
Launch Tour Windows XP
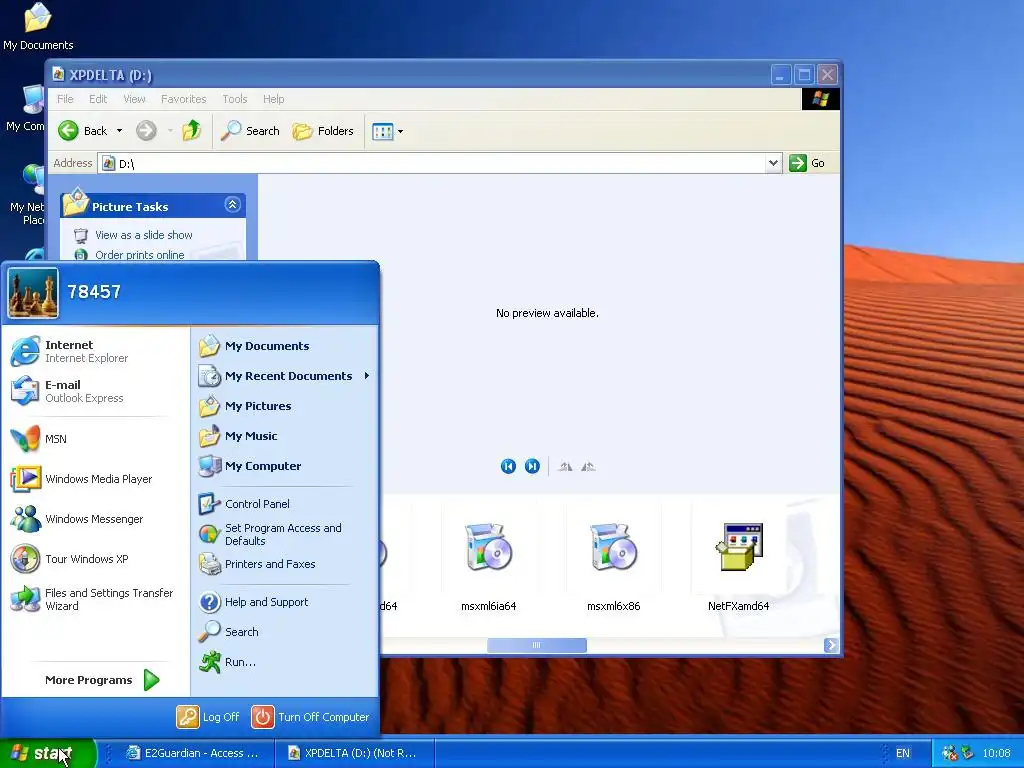click(x=70, y=559)
